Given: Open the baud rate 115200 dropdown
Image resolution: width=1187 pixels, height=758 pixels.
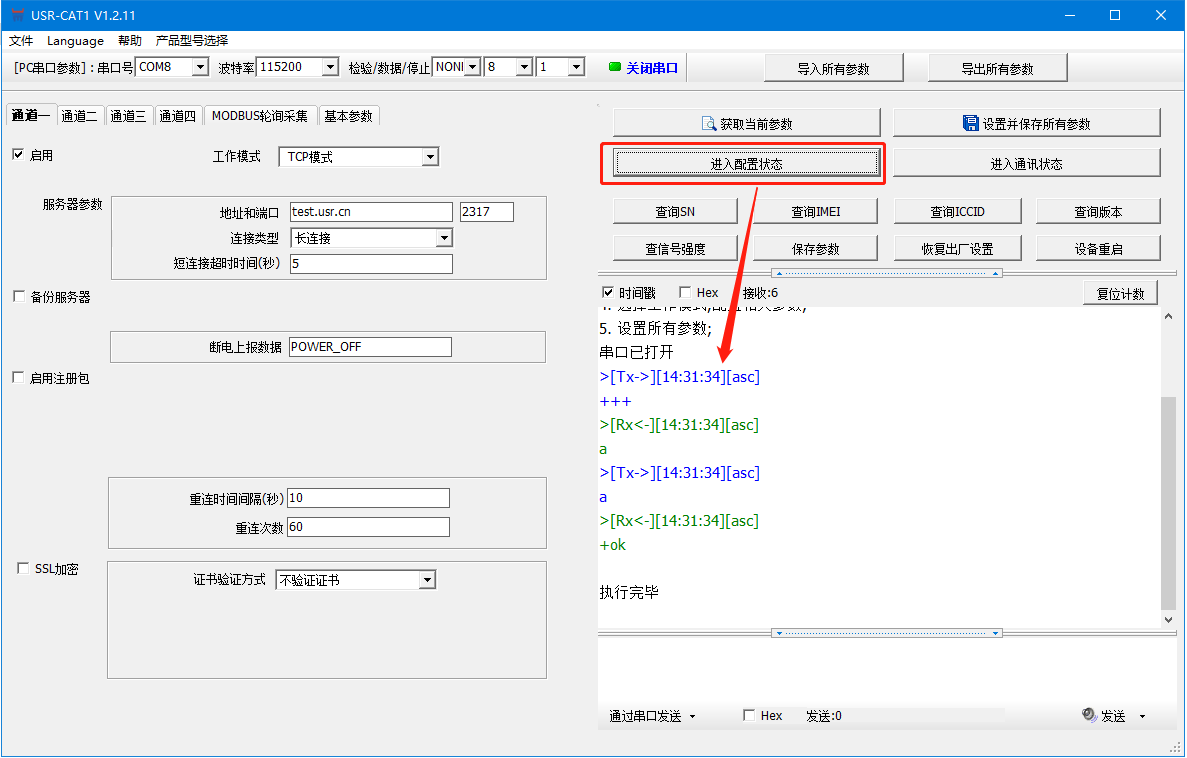Looking at the screenshot, I should click(x=330, y=67).
